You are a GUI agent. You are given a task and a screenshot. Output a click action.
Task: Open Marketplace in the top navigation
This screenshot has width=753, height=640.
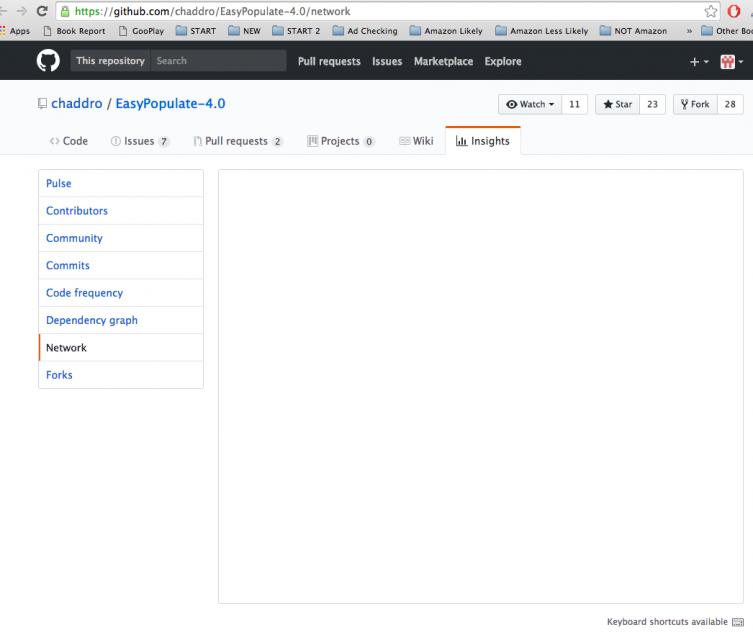tap(443, 61)
